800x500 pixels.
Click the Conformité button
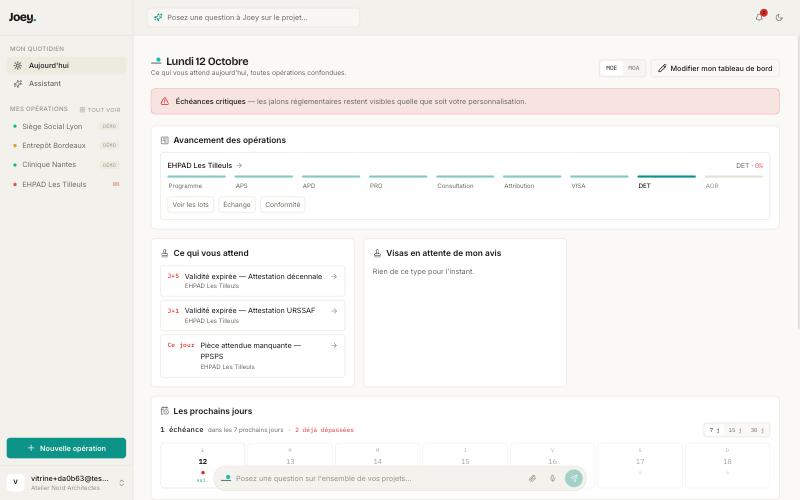tap(283, 205)
